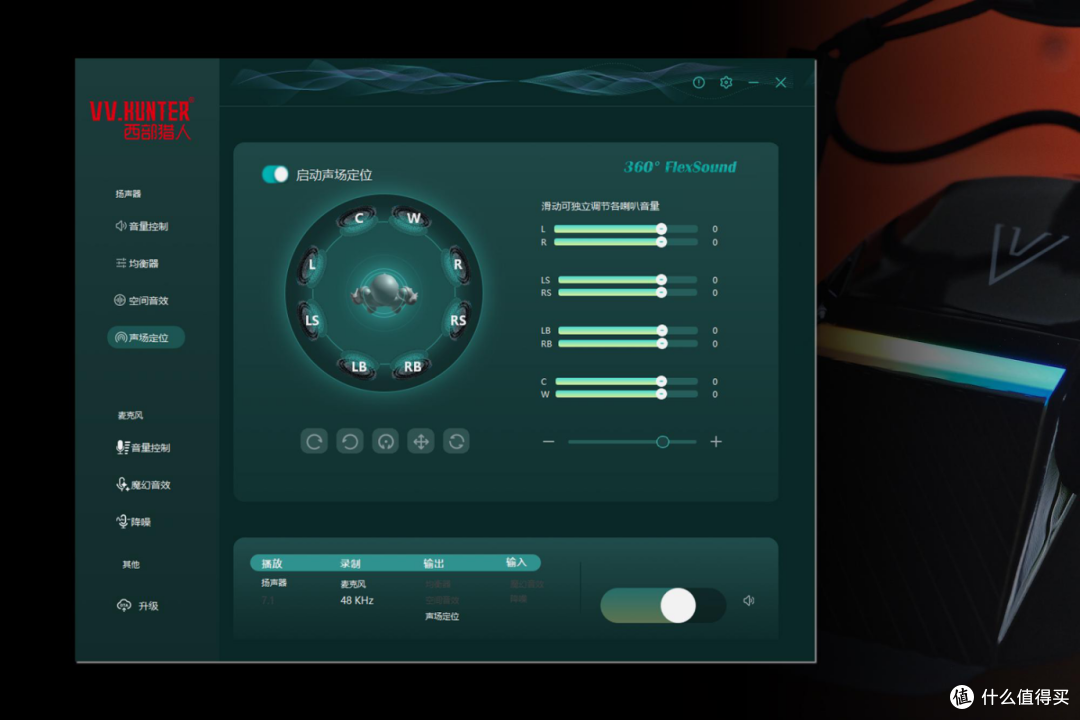The height and width of the screenshot is (720, 1080).
Task: Open 魔幻音效 in the sidebar
Action: coord(143,485)
